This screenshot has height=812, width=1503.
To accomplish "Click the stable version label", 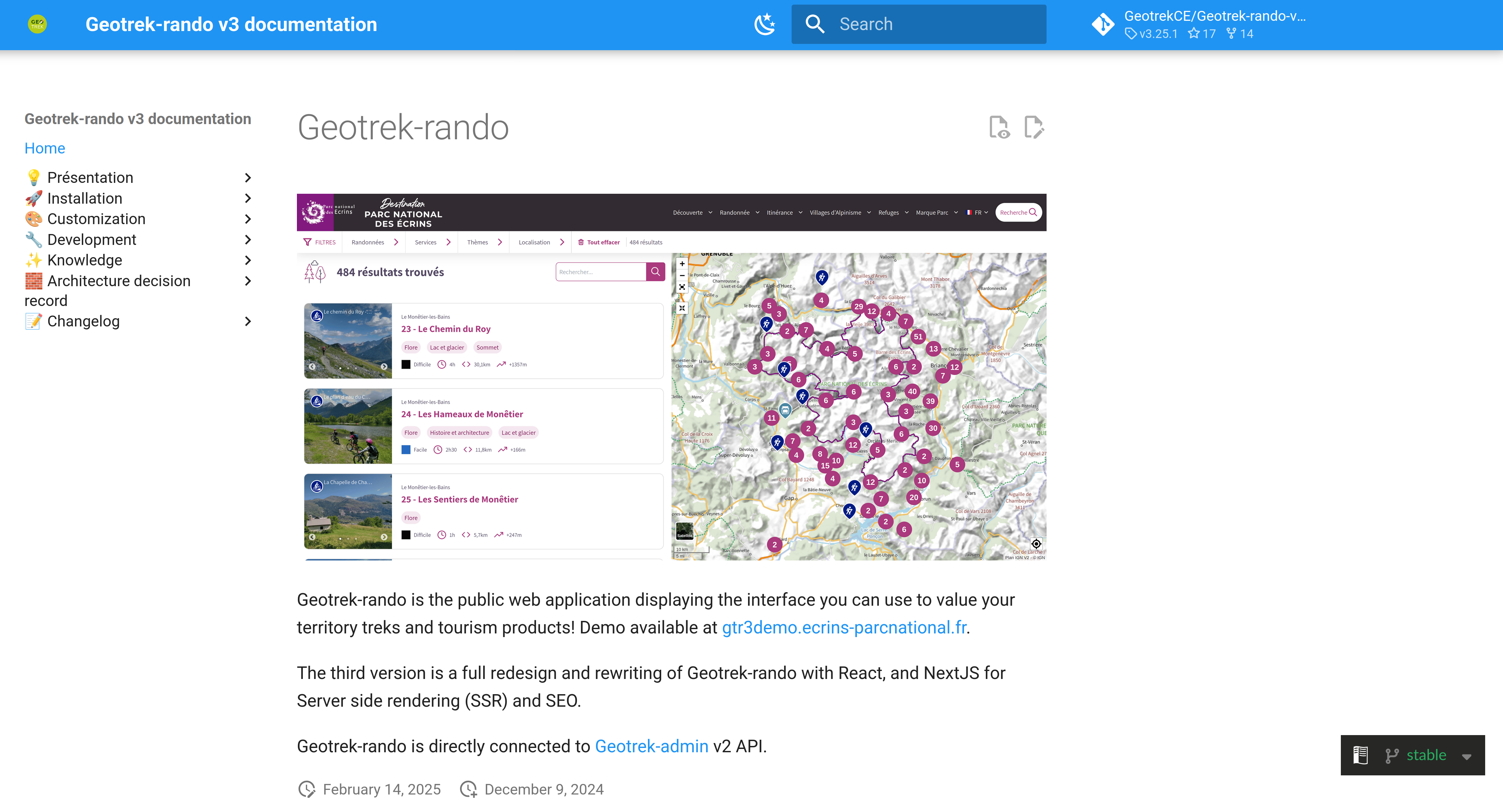I will 1426,756.
